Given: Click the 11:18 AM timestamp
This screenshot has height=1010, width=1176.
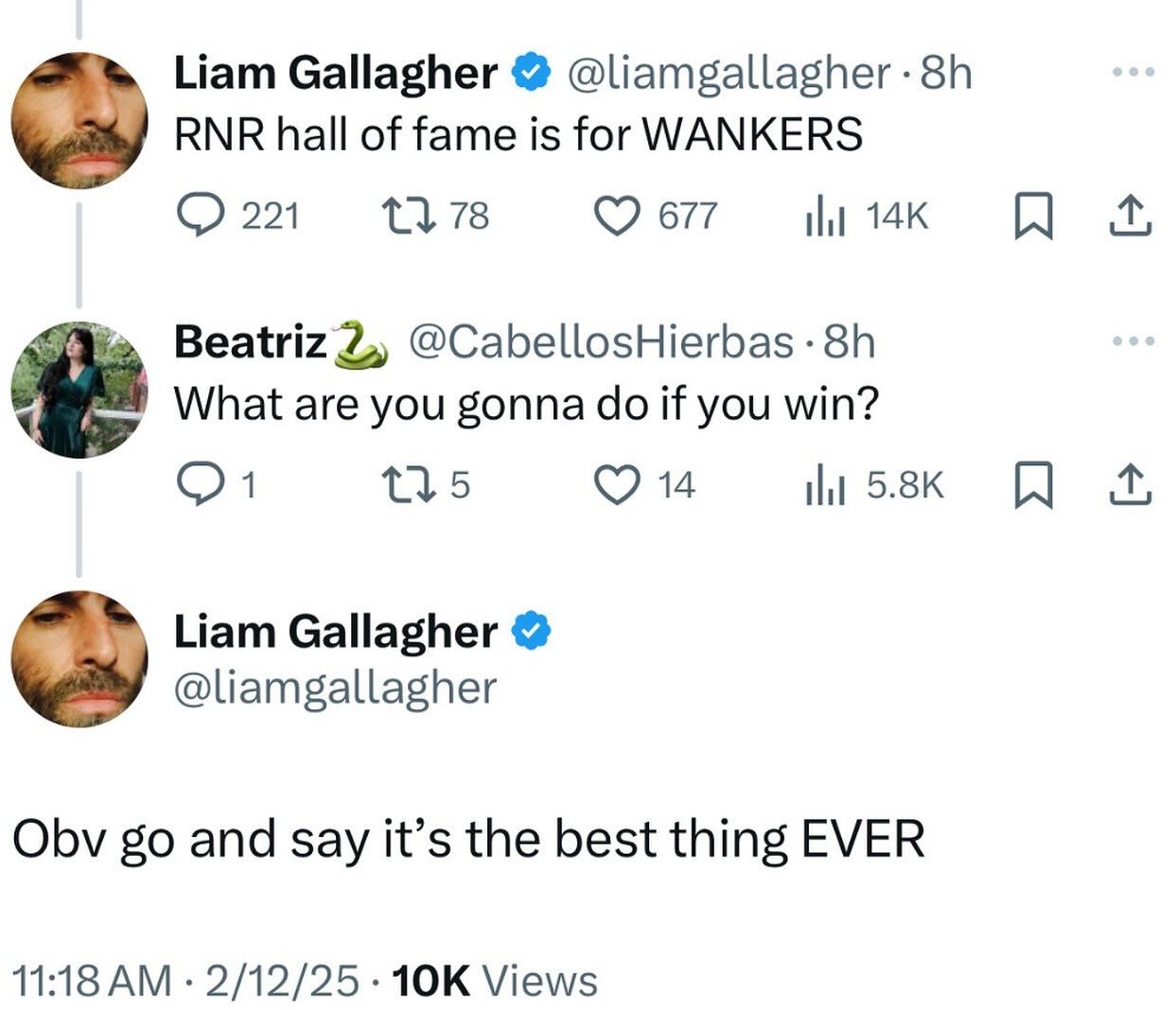Looking at the screenshot, I should click(91, 981).
